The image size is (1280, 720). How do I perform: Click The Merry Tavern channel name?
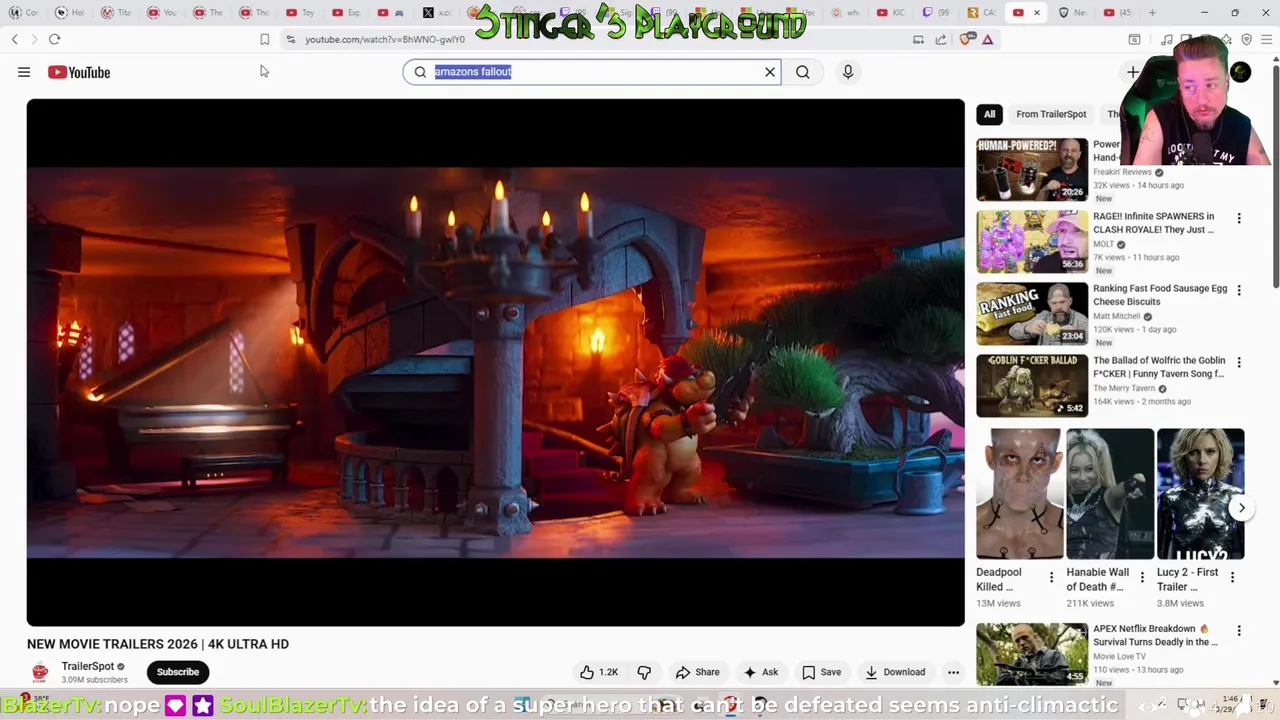click(1124, 388)
